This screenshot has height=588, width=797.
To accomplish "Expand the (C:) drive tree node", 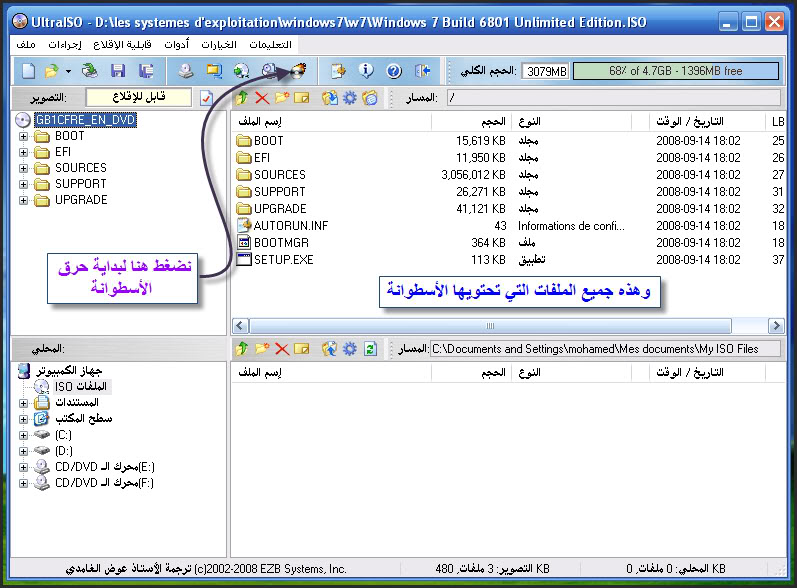I will (23, 435).
